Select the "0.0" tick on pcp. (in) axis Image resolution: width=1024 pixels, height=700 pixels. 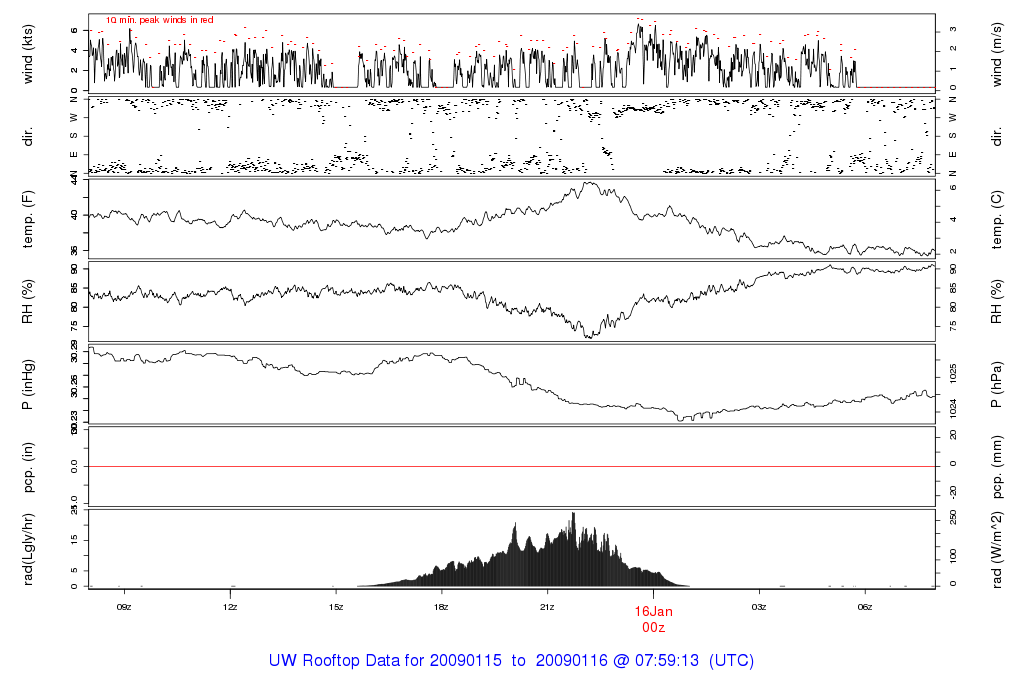point(74,467)
